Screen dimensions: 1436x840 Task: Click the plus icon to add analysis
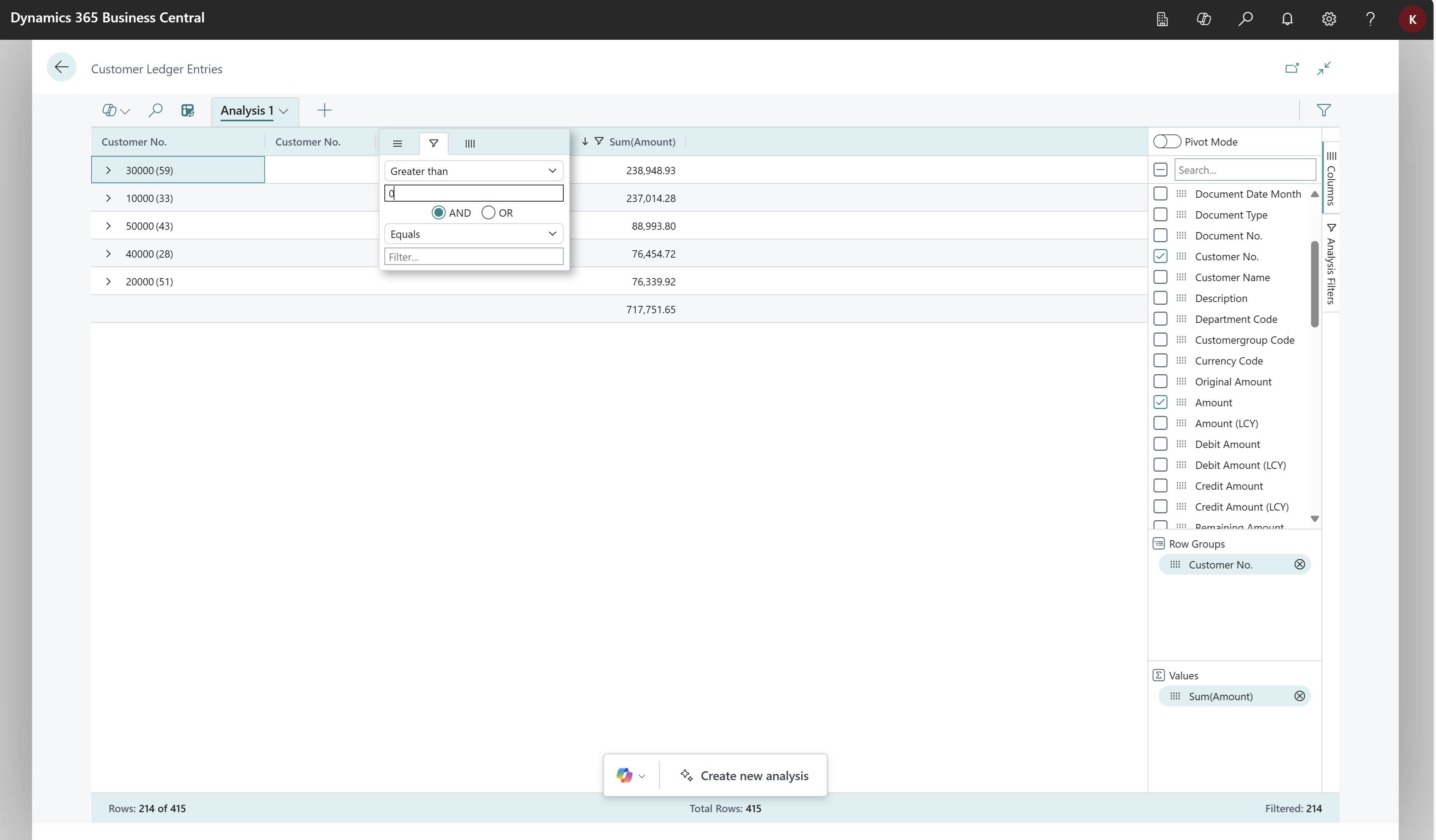pos(324,110)
